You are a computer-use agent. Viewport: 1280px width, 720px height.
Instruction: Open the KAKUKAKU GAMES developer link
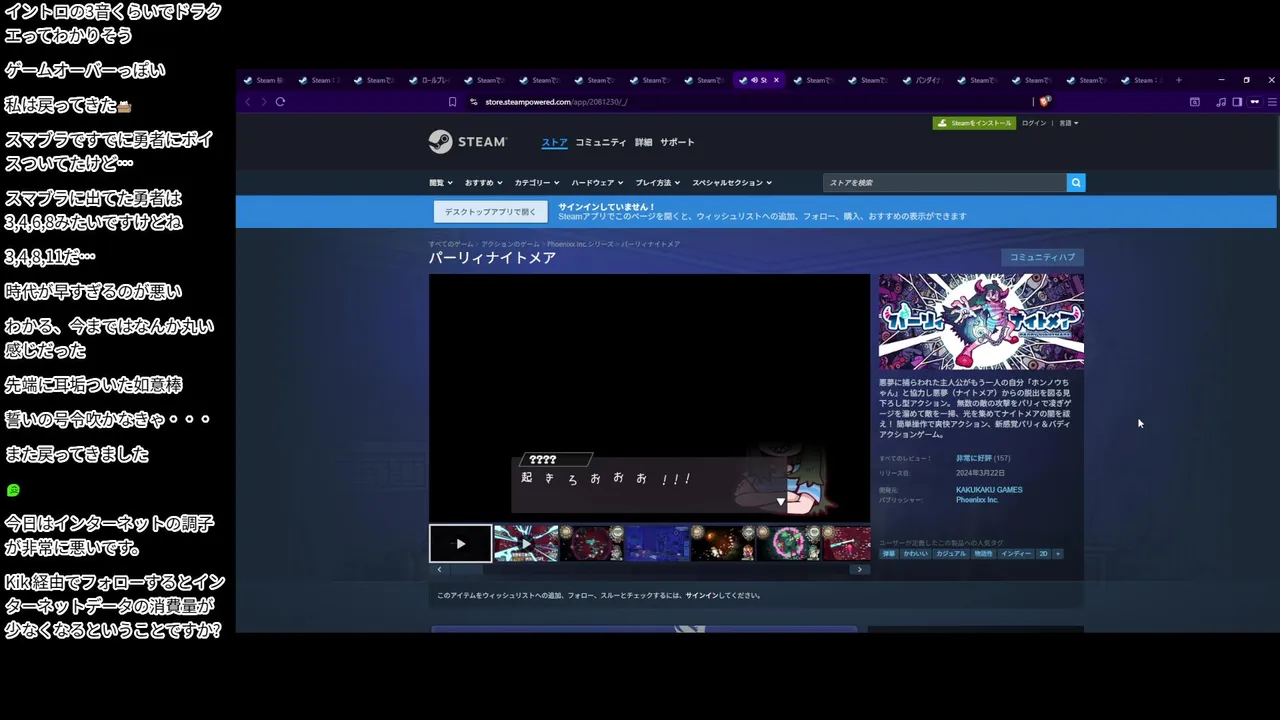989,490
